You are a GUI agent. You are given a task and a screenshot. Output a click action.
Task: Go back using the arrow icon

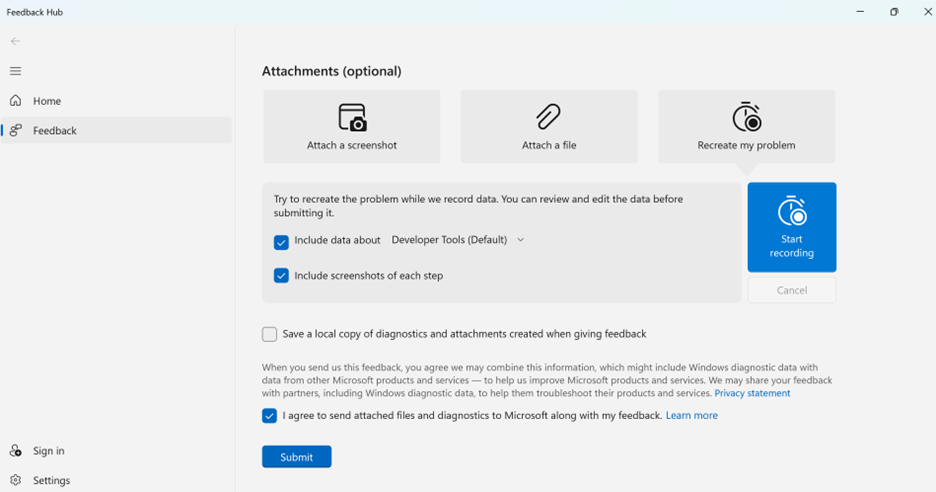click(16, 41)
